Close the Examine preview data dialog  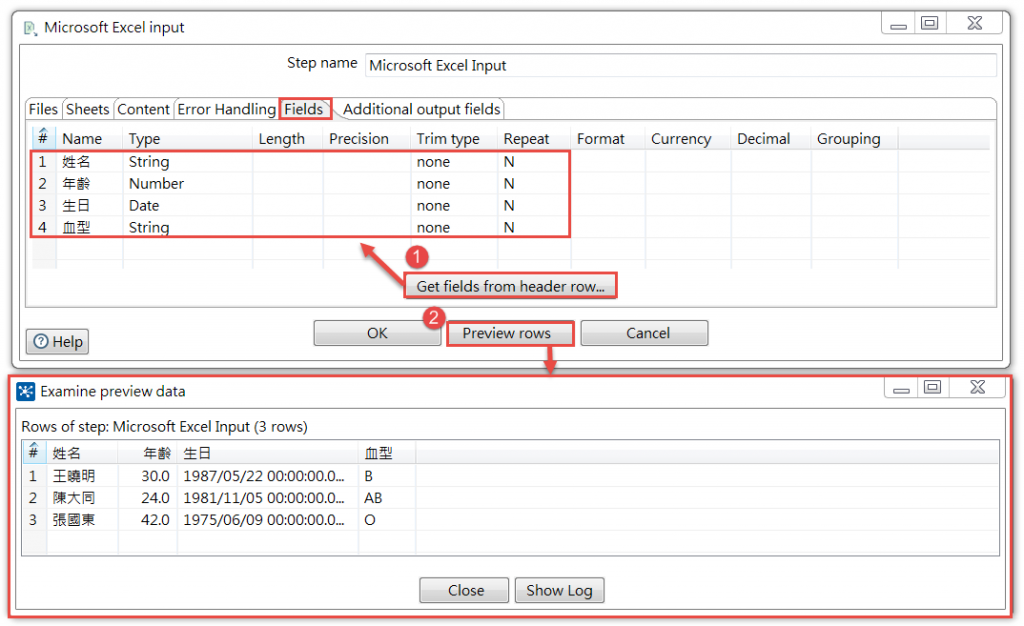(x=466, y=590)
